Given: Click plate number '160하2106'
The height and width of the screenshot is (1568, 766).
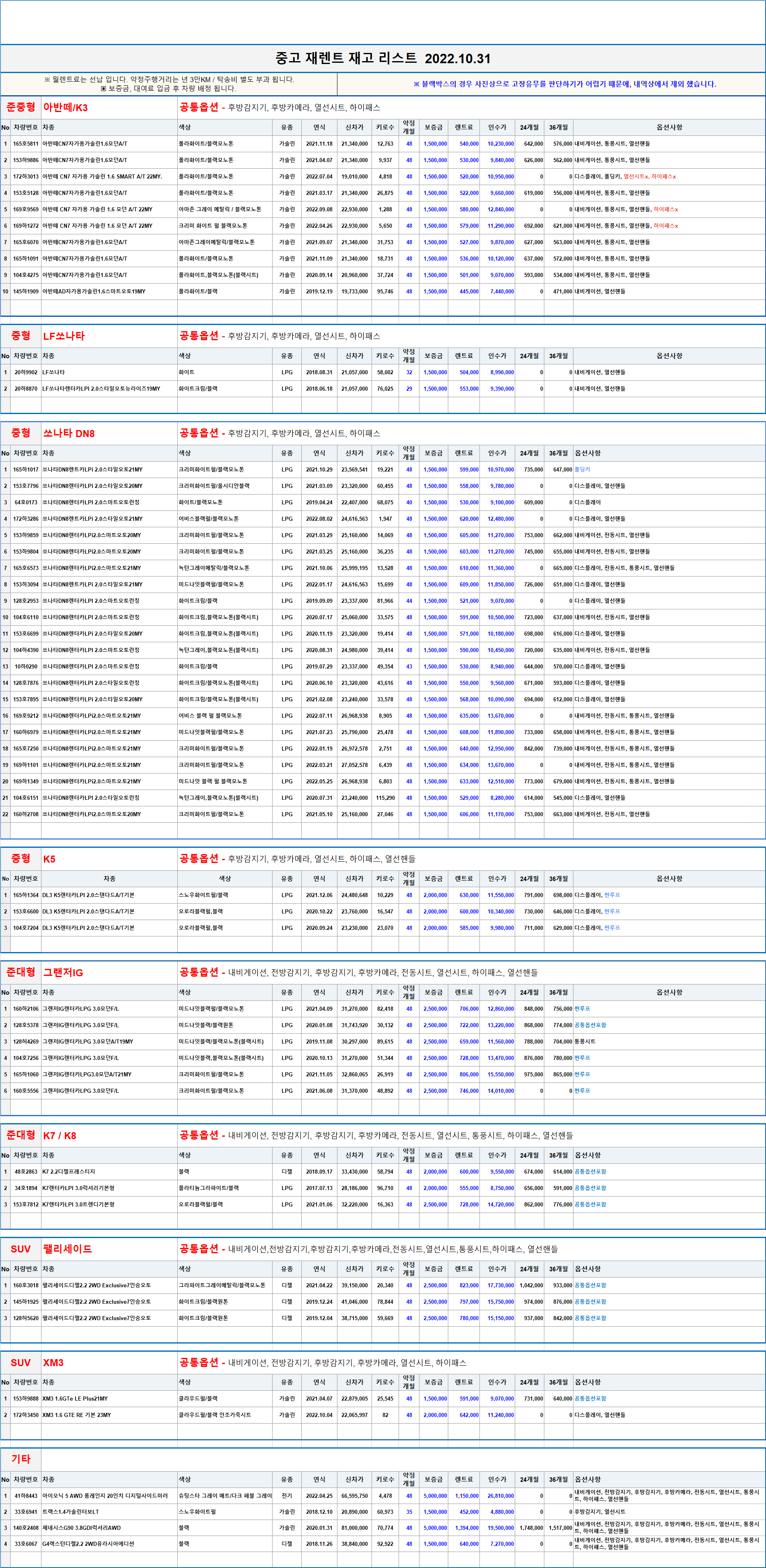Looking at the screenshot, I should [25, 1009].
